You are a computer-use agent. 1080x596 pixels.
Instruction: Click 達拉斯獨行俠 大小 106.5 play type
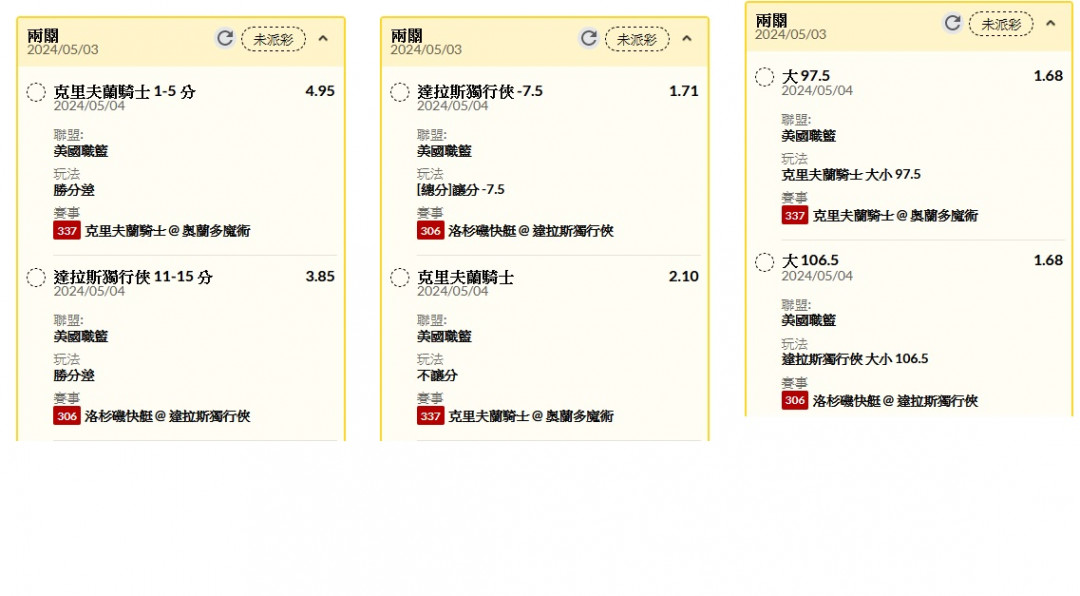(x=855, y=359)
